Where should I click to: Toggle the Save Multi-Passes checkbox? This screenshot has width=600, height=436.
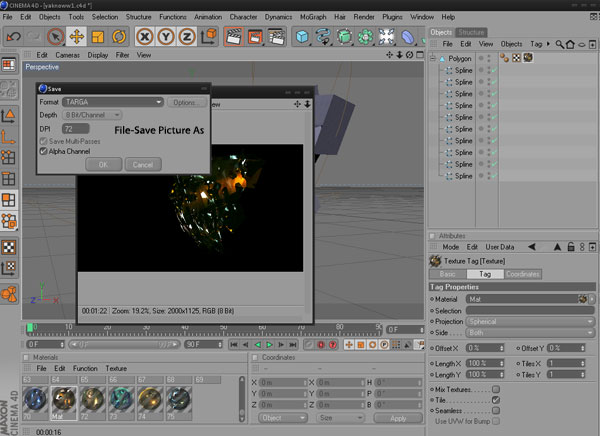tap(44, 141)
